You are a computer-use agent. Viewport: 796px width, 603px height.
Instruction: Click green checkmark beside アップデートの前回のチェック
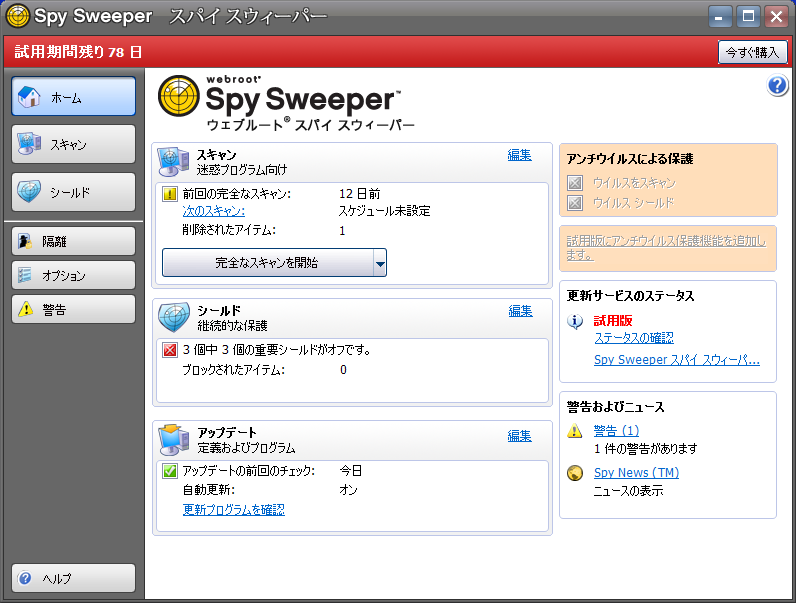pyautogui.click(x=170, y=471)
